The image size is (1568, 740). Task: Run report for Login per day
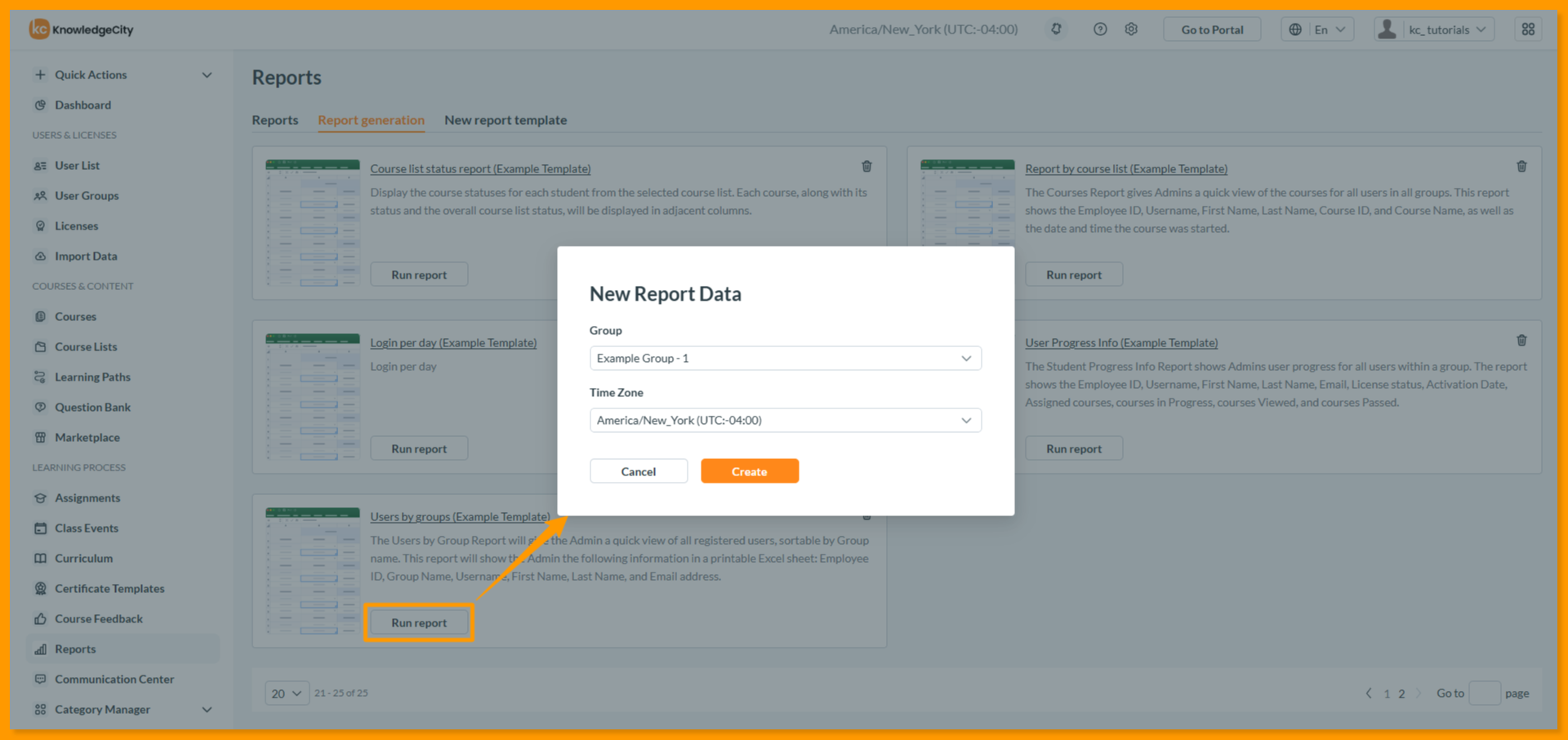419,448
